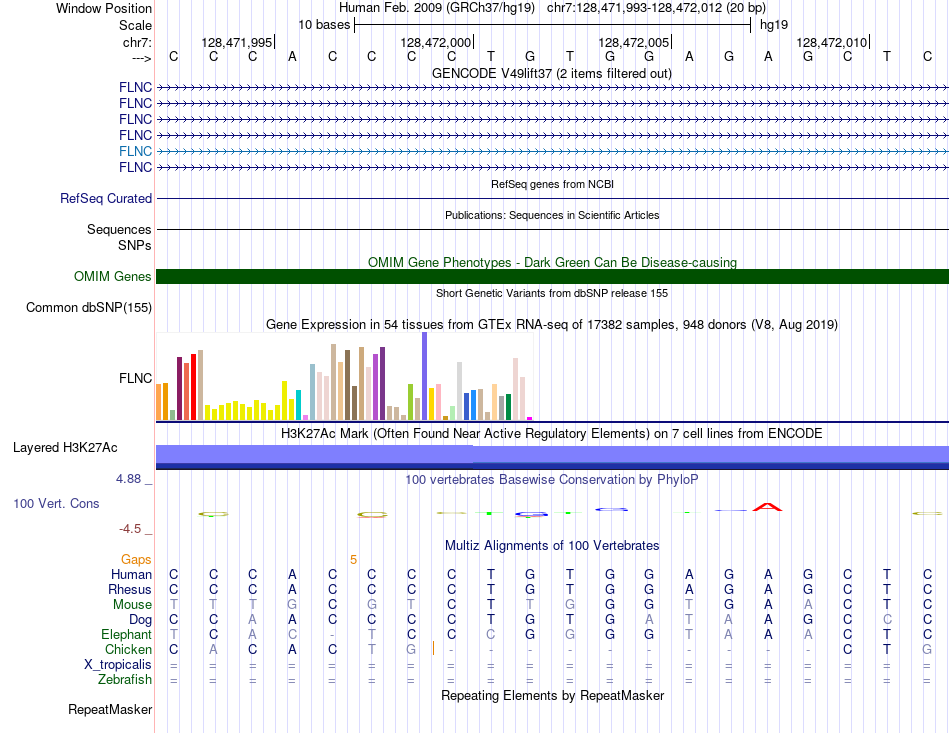The width and height of the screenshot is (950, 733).
Task: Click the red A in PhyloP conservation track
Action: [x=768, y=507]
